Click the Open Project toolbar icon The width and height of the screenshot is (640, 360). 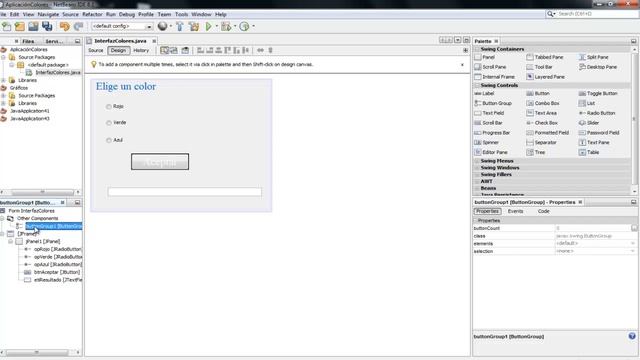point(33,27)
